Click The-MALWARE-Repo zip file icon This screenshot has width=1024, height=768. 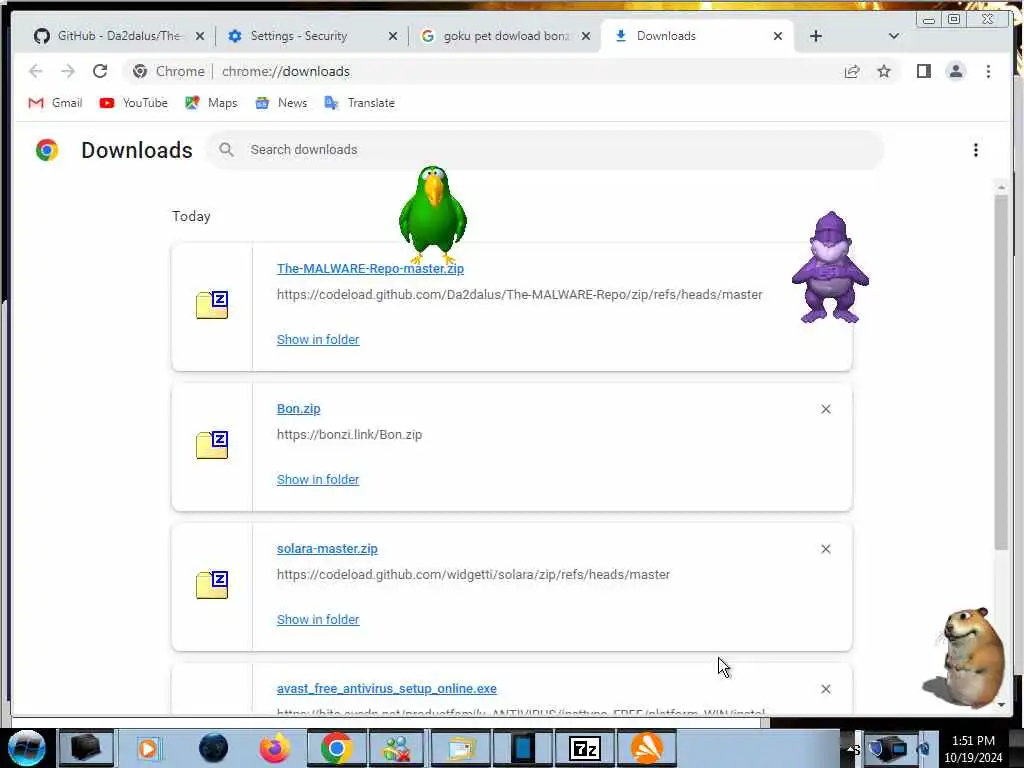tap(212, 305)
